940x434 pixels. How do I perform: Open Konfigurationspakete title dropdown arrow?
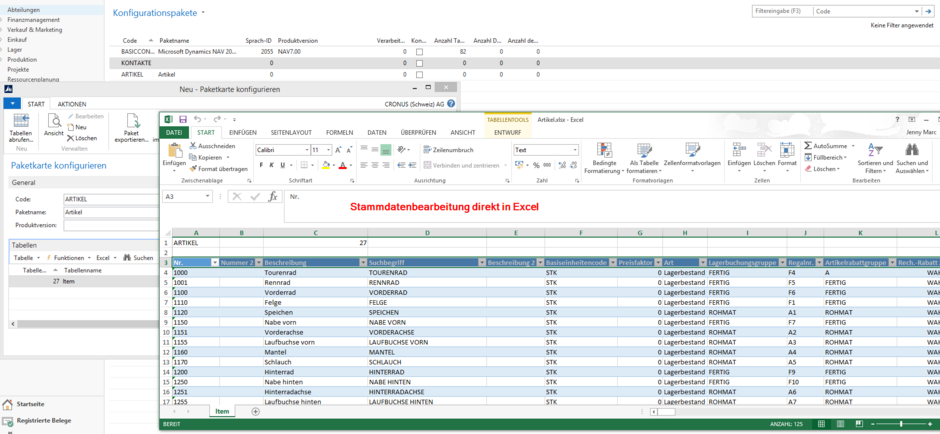click(203, 12)
